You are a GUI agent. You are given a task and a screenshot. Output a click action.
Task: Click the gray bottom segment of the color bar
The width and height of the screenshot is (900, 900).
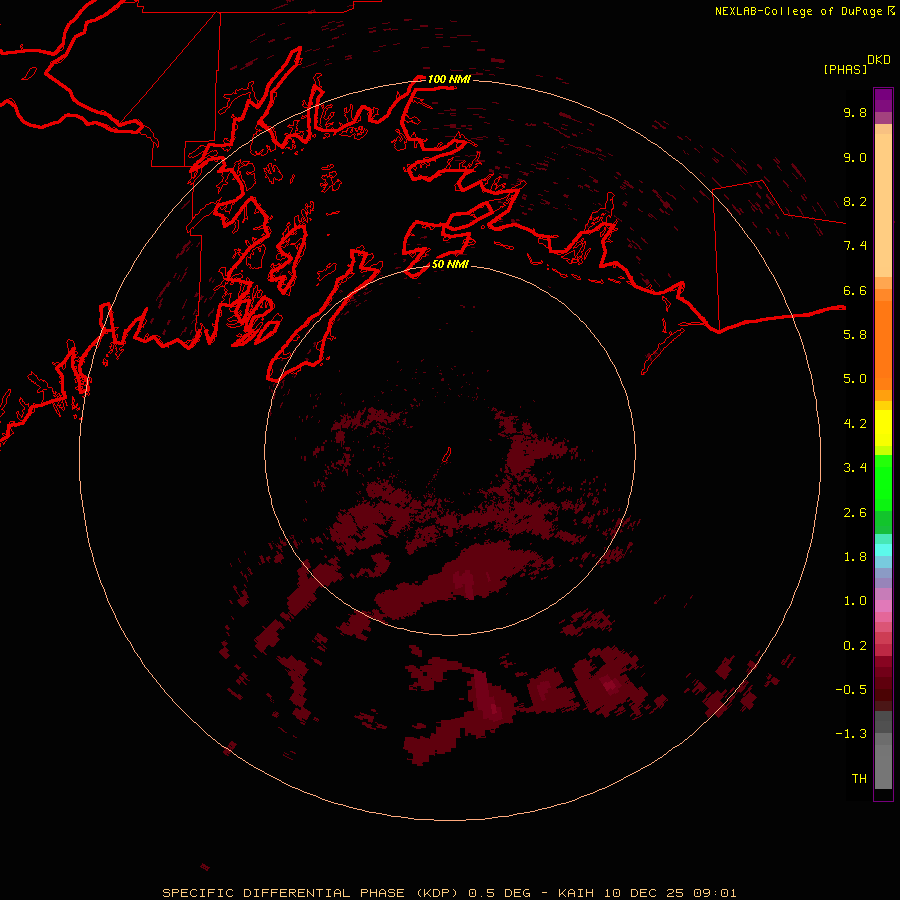tap(883, 766)
